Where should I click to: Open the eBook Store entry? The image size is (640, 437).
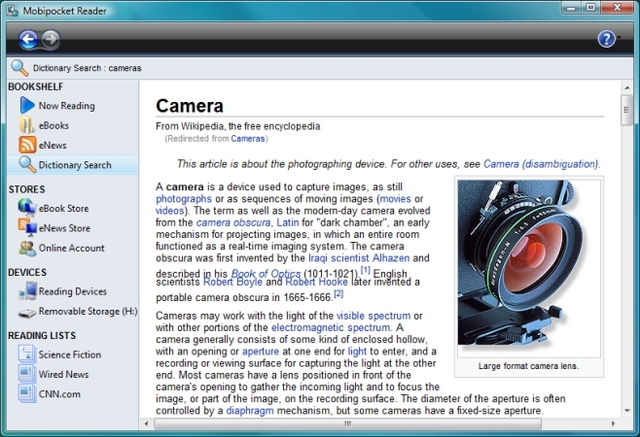tap(63, 209)
